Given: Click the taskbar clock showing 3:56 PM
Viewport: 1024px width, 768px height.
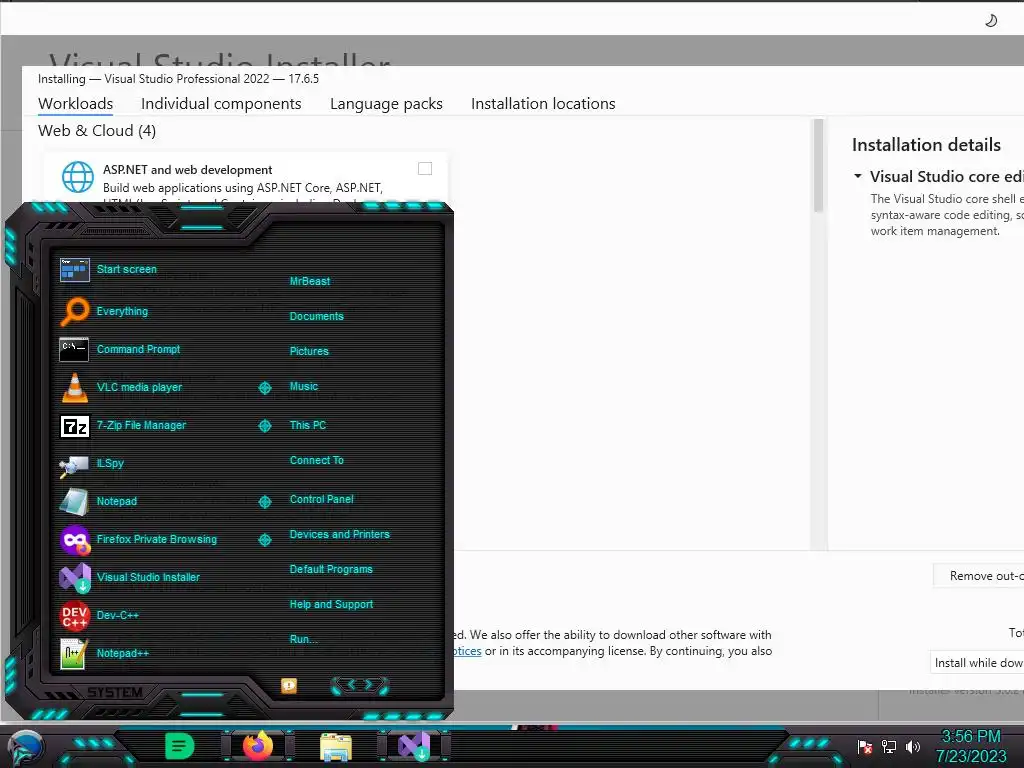Looking at the screenshot, I should pyautogui.click(x=970, y=737).
